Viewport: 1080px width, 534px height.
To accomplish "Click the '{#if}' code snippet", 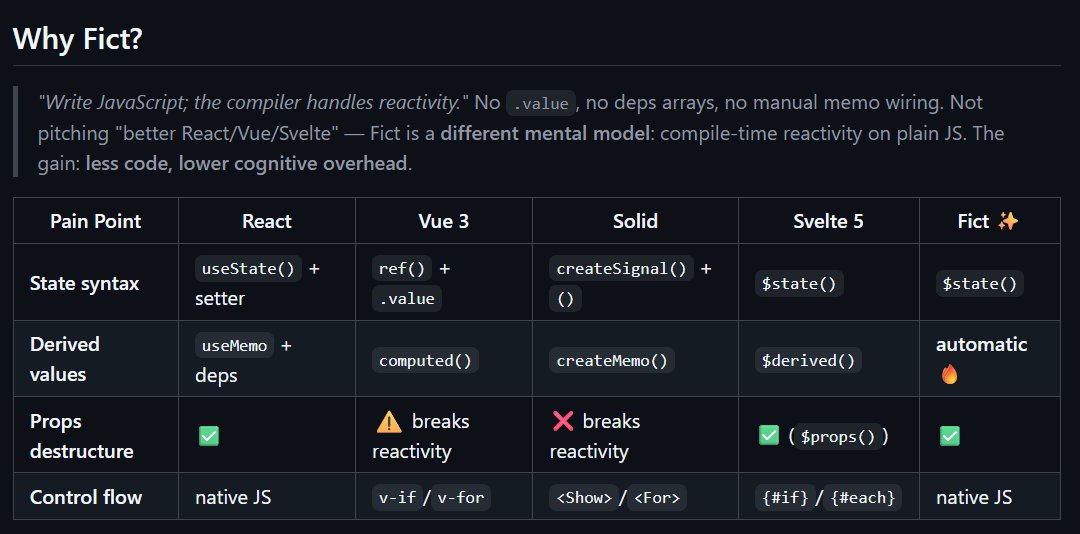I will pos(784,497).
